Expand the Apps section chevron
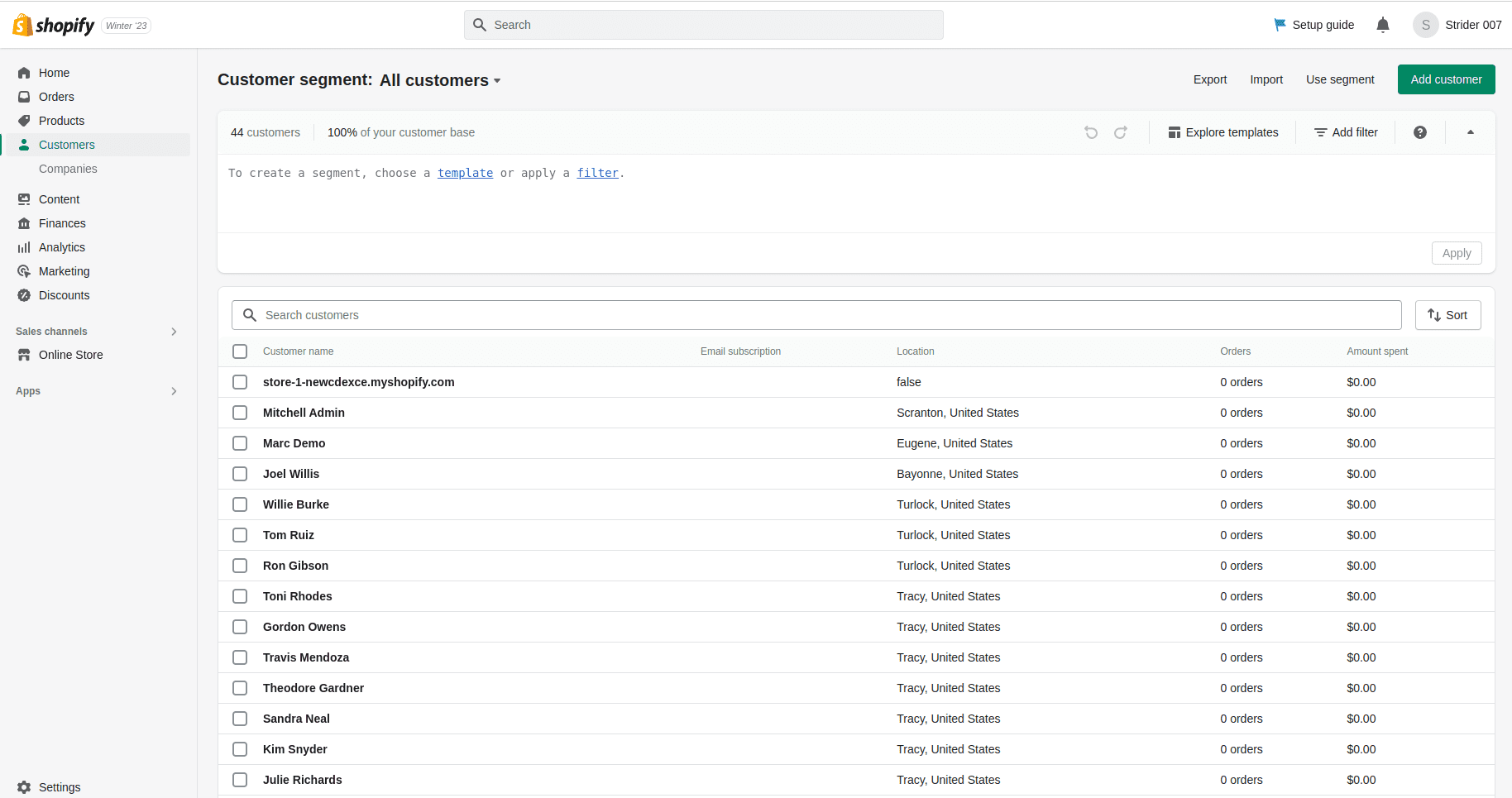 (x=174, y=391)
